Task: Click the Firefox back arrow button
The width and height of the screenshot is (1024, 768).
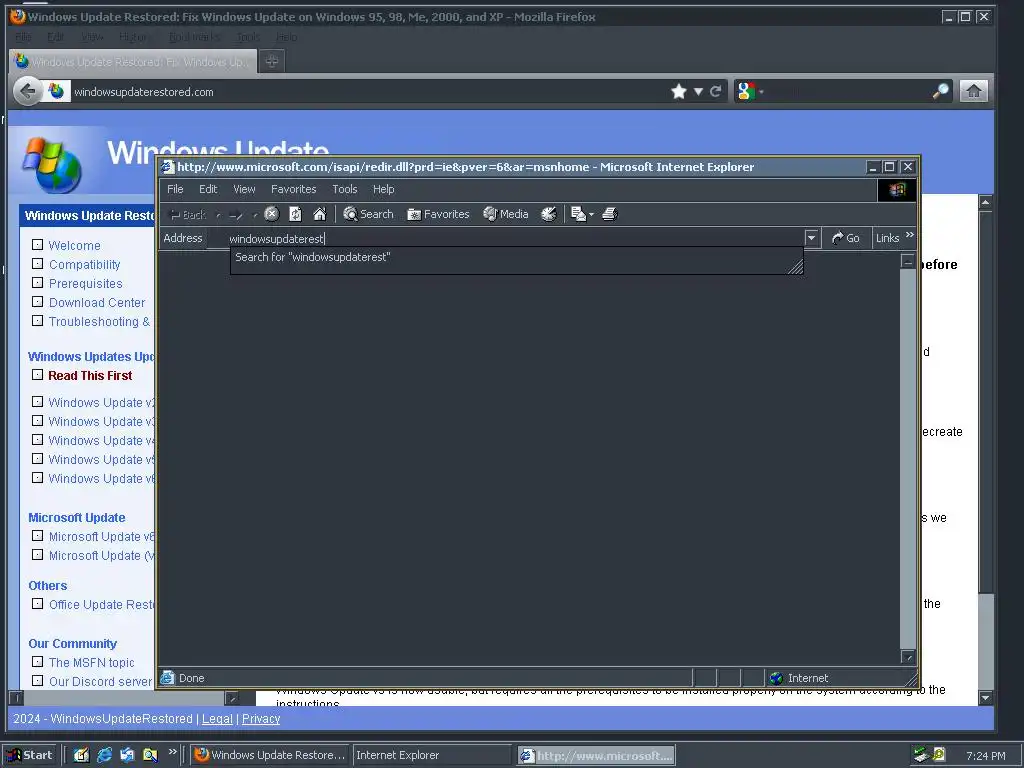Action: tap(28, 91)
